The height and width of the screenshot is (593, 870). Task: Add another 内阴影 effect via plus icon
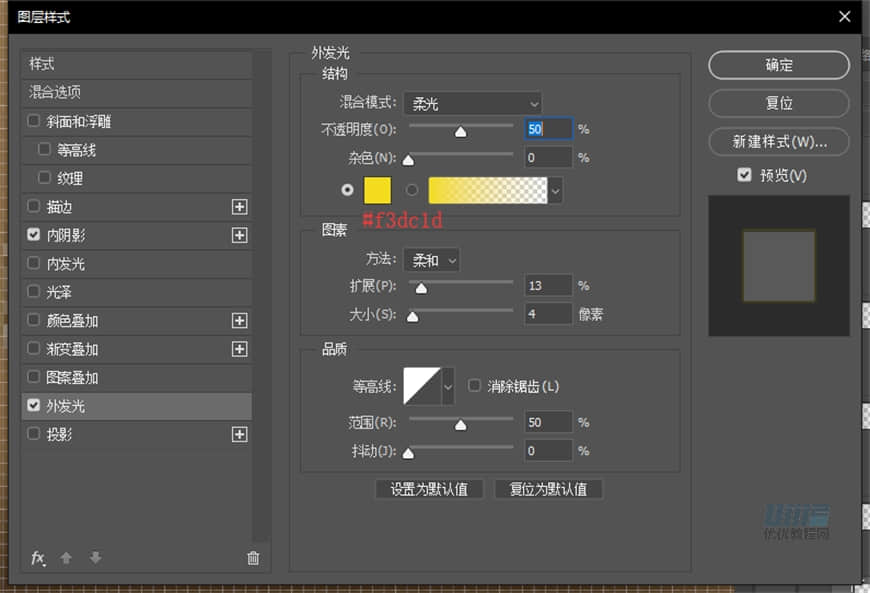(240, 235)
